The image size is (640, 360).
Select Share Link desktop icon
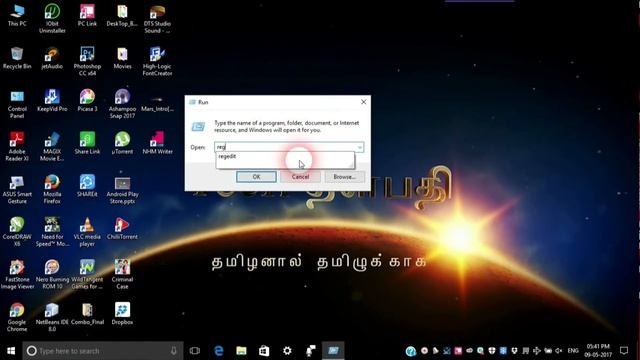[87, 143]
